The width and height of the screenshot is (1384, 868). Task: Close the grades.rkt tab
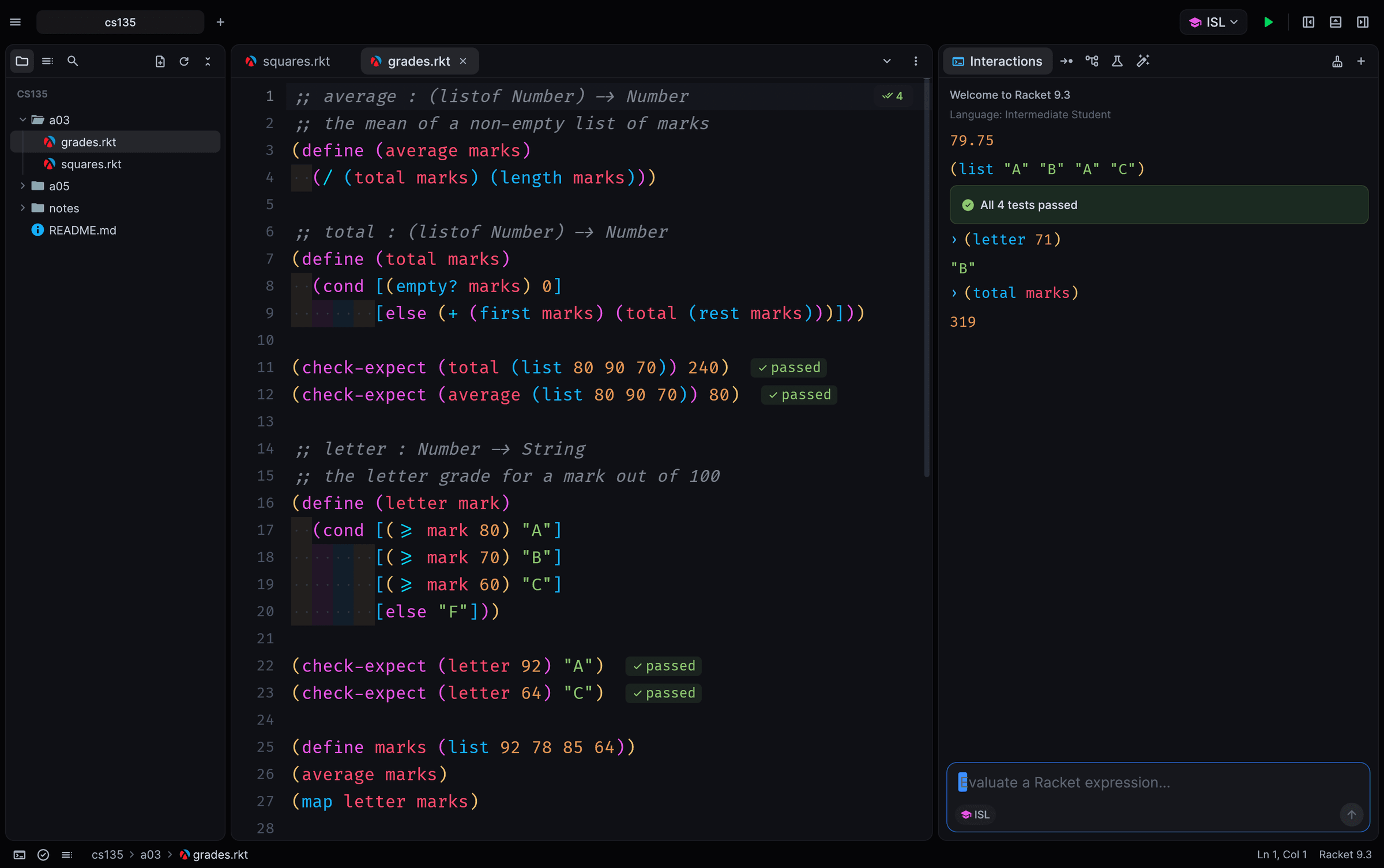click(463, 61)
